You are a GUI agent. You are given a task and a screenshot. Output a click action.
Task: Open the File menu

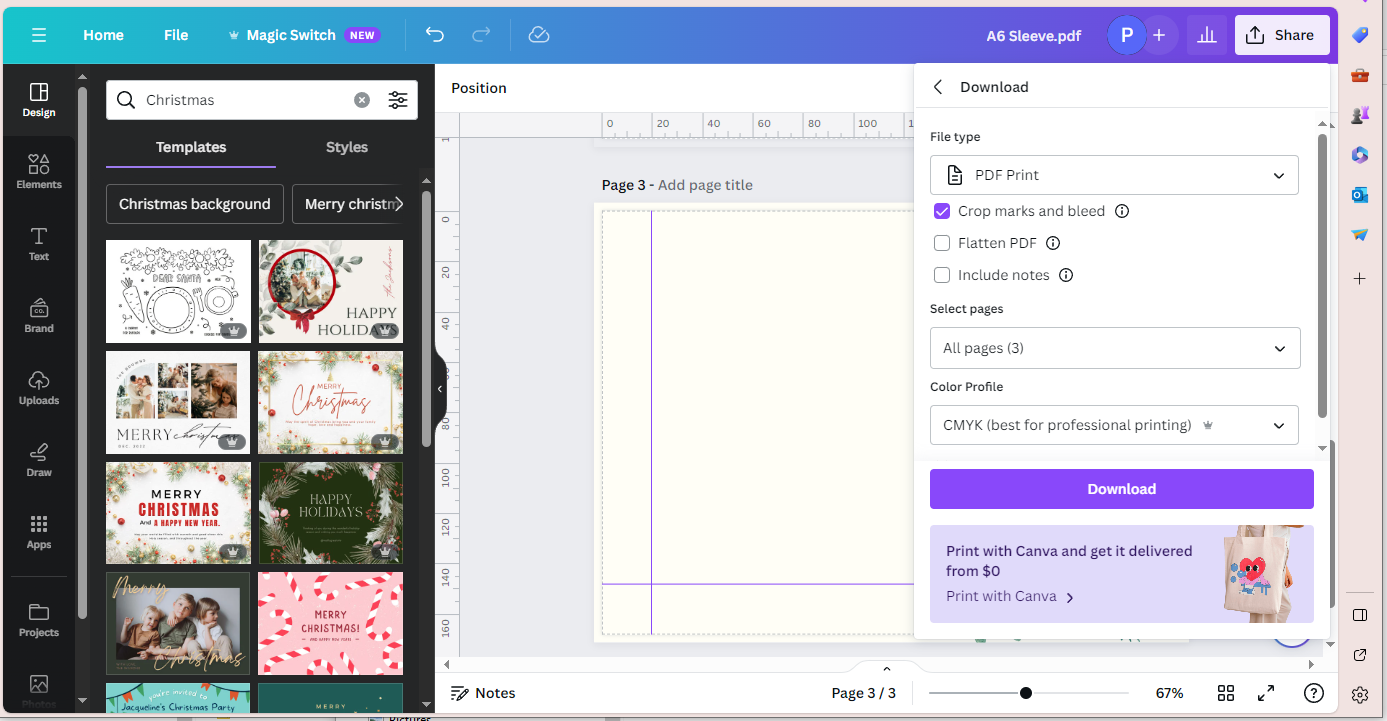coord(176,35)
